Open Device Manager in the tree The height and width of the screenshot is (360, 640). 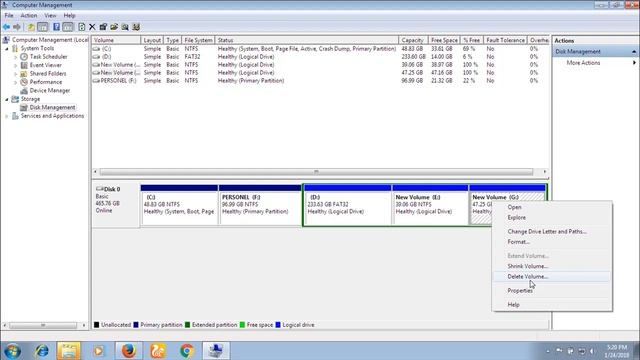50,91
